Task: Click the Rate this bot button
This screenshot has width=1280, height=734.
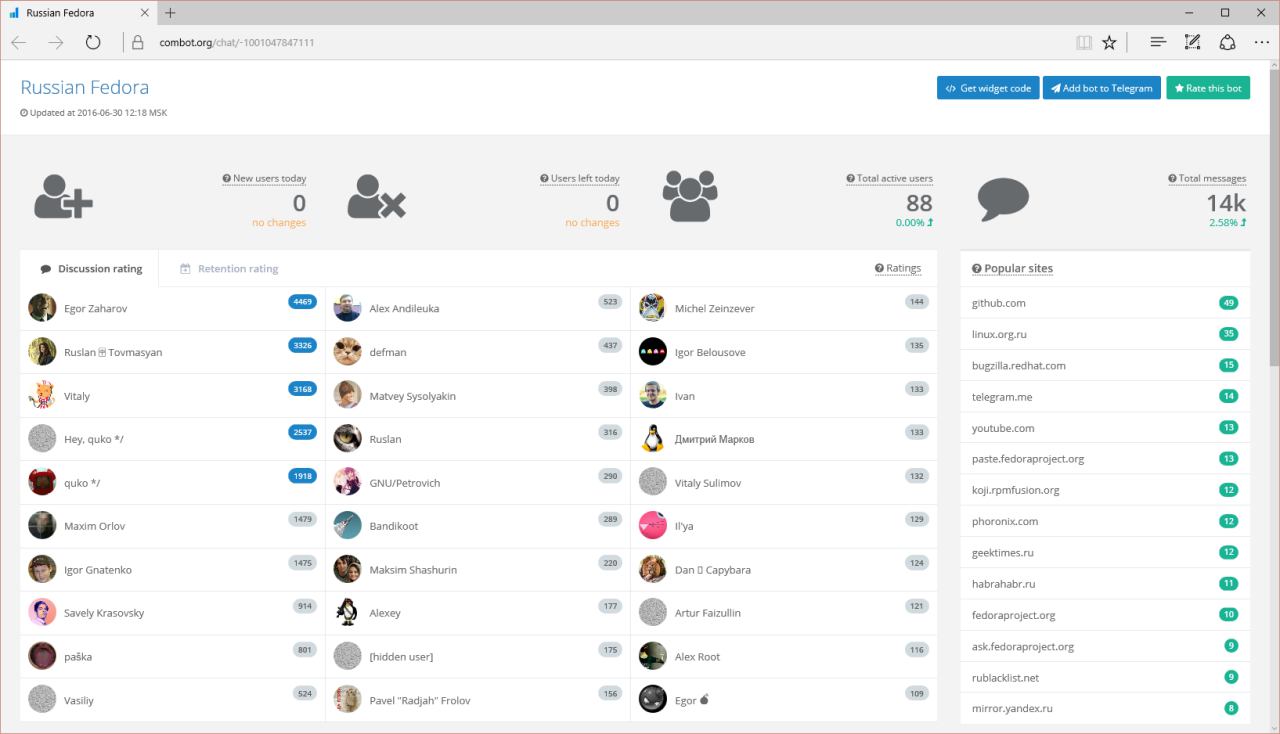Action: (x=1208, y=88)
